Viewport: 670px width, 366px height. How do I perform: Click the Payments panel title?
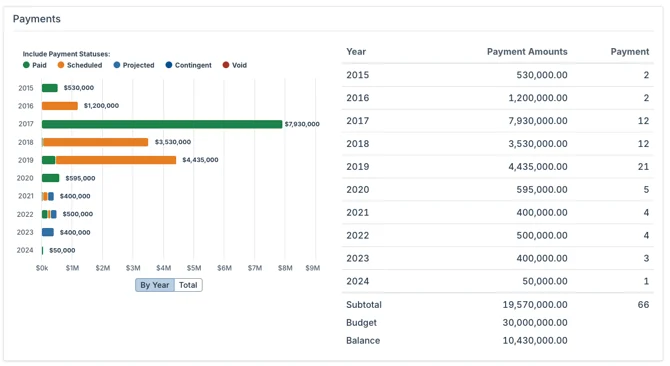(x=37, y=19)
